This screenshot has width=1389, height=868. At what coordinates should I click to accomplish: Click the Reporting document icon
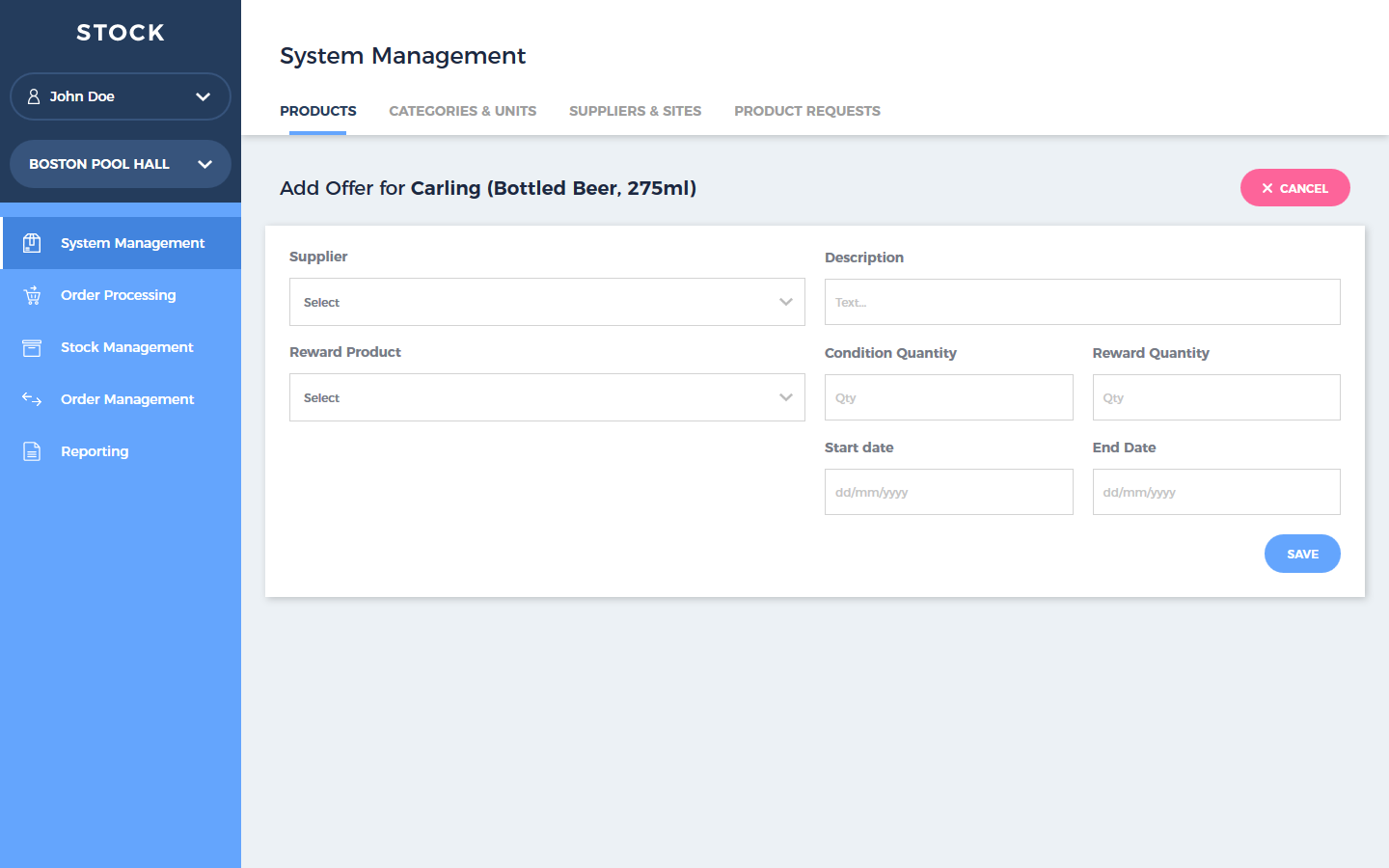(32, 451)
